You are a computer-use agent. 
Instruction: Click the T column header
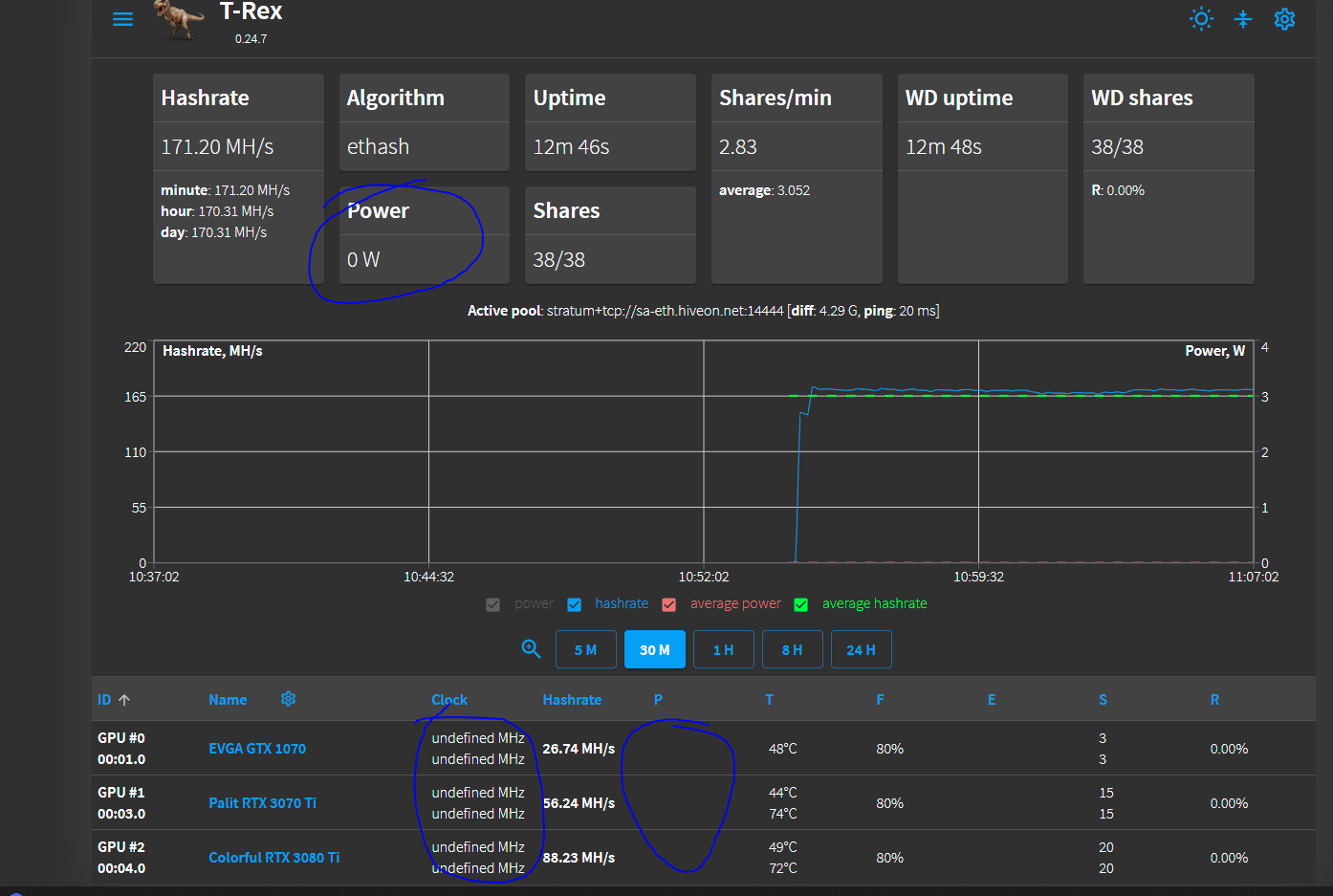click(x=769, y=700)
